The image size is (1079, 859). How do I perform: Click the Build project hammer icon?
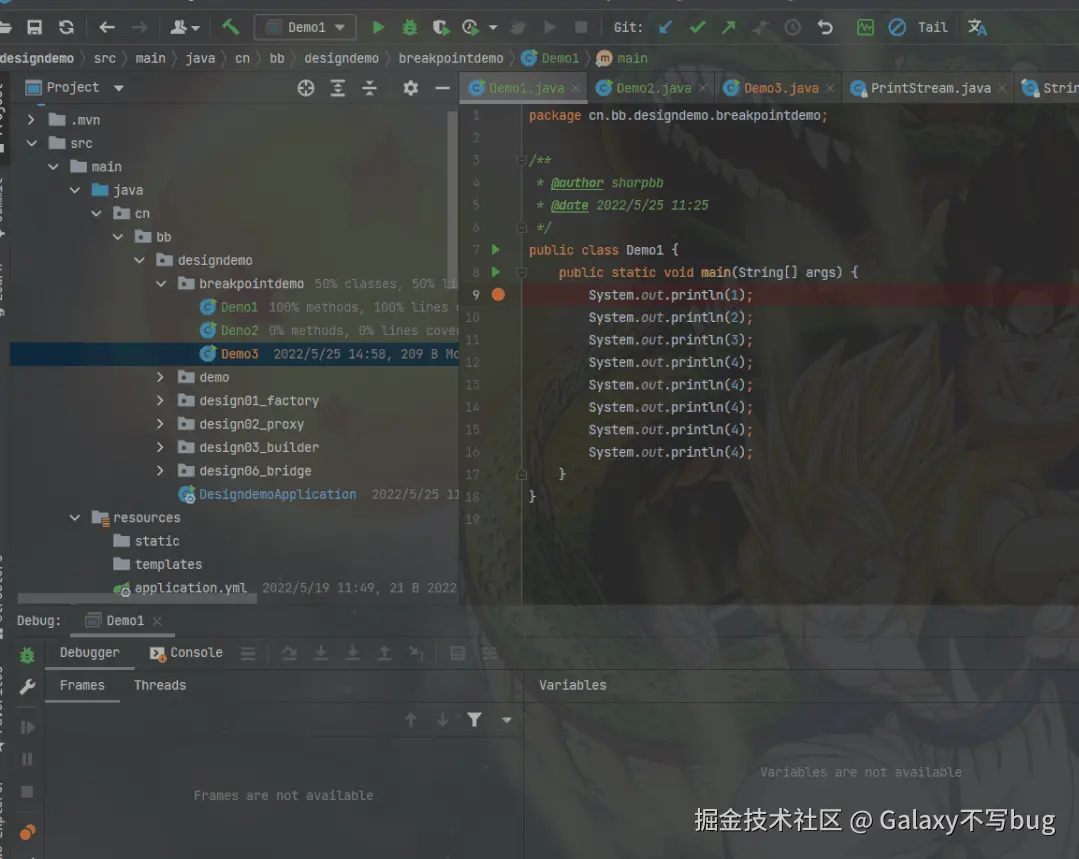pos(230,27)
